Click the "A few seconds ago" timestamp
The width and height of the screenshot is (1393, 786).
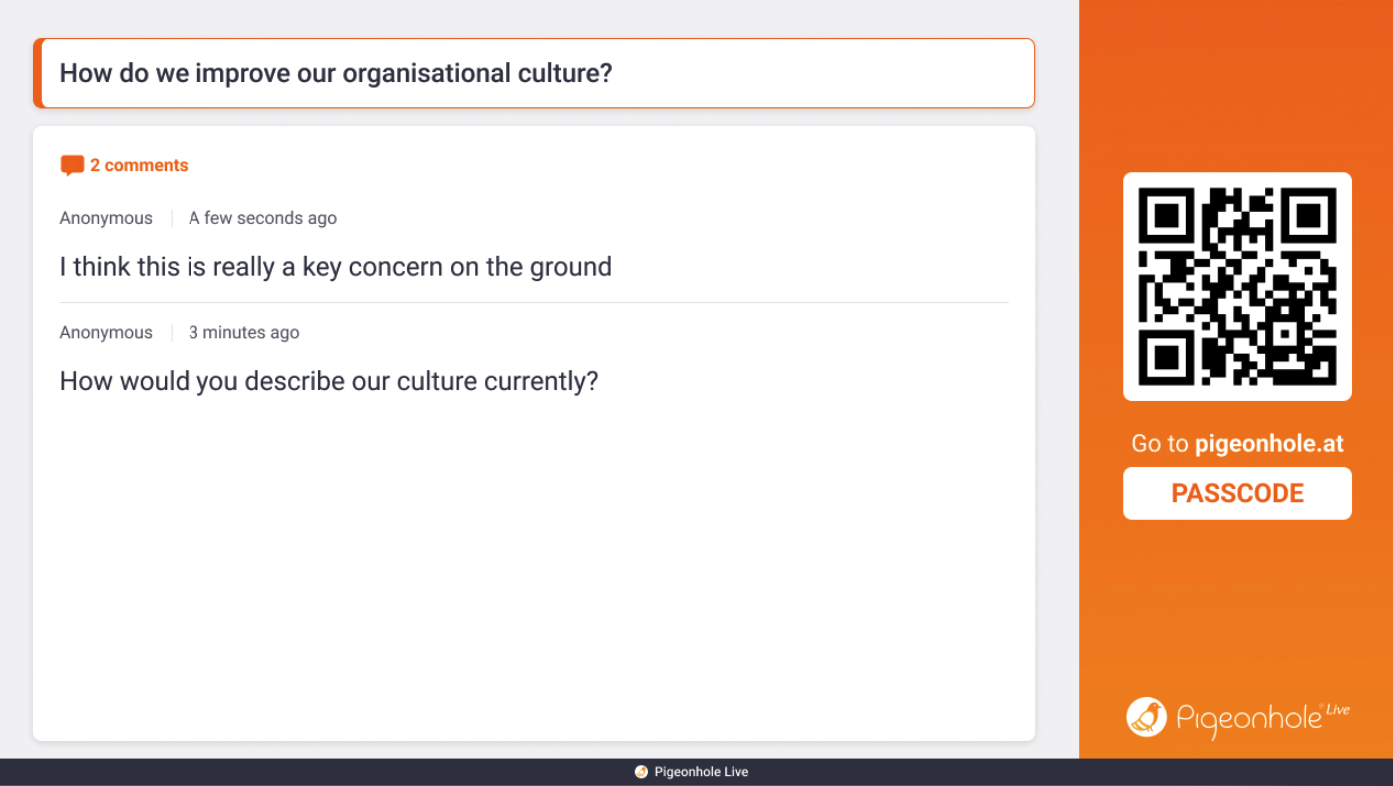tap(263, 218)
